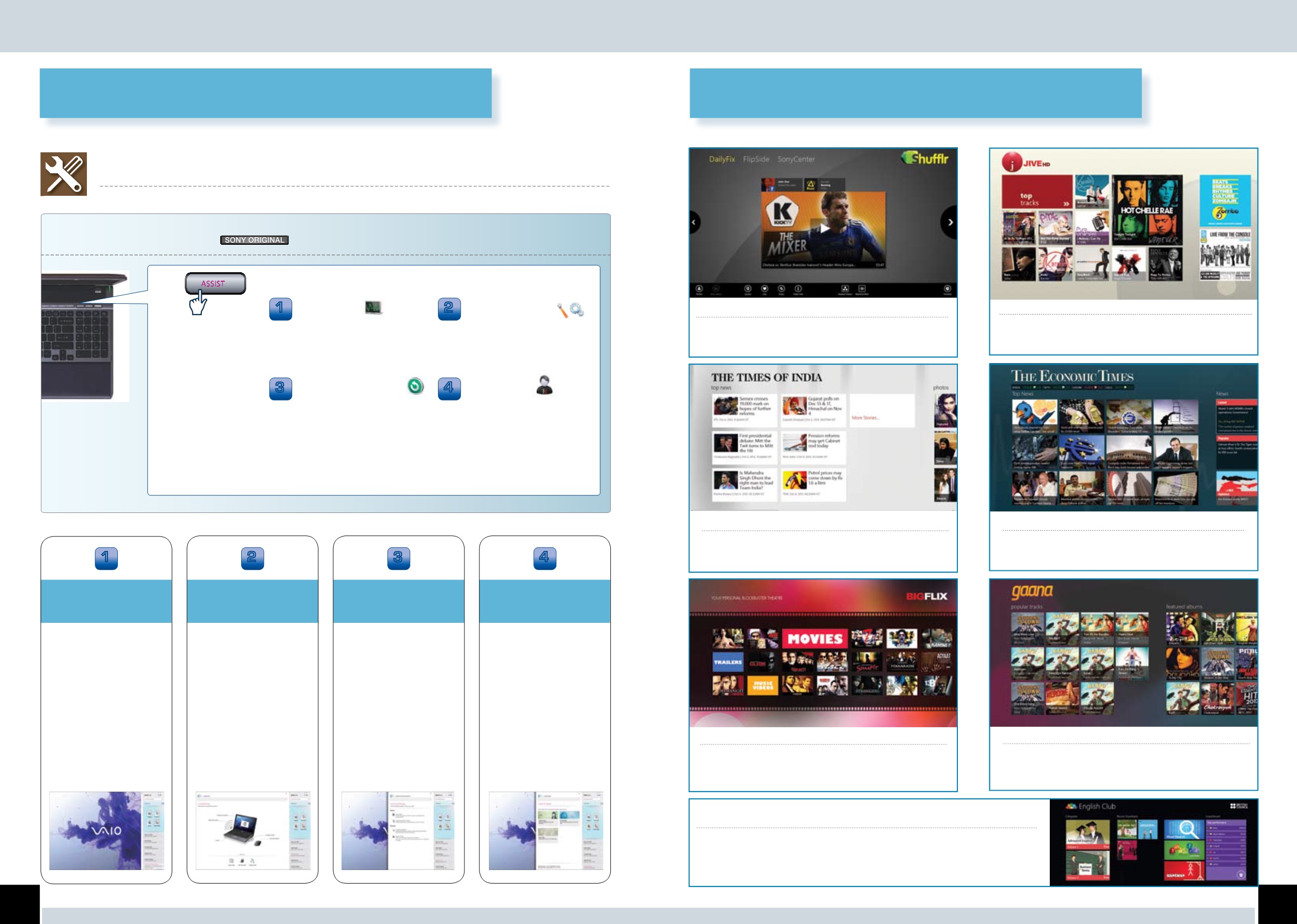This screenshot has height=924, width=1297.
Task: Select the 13B movie poster in BigFlix
Action: pos(936,685)
